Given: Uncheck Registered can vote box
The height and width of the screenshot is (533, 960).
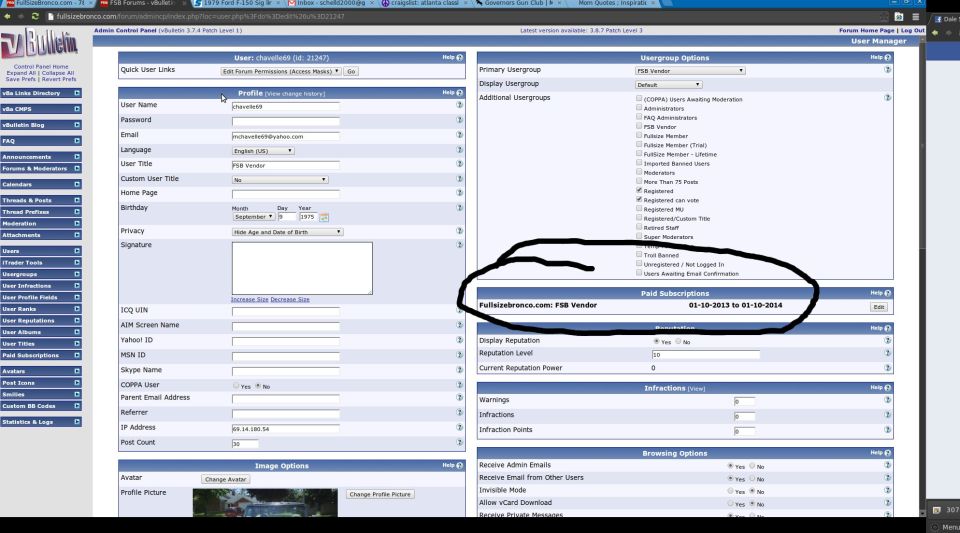Looking at the screenshot, I should pyautogui.click(x=639, y=199).
